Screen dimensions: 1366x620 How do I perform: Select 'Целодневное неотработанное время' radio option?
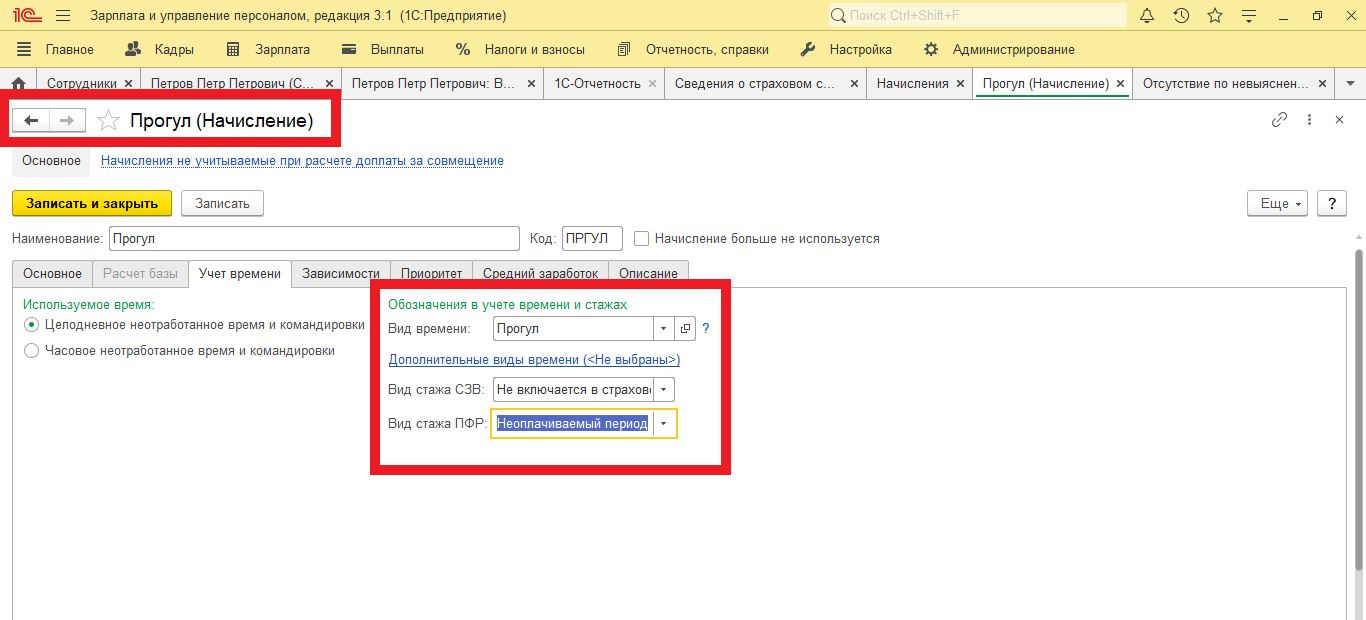(32, 325)
